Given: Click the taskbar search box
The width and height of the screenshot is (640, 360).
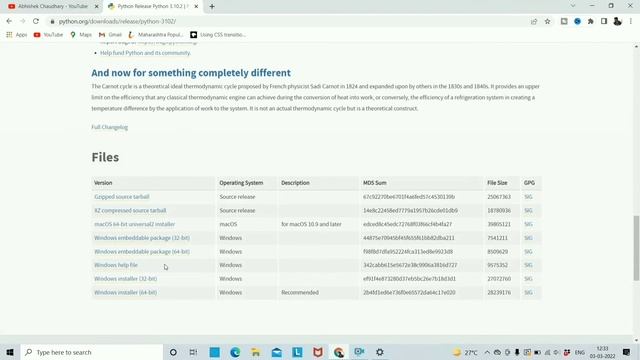Looking at the screenshot, I should point(92,352).
